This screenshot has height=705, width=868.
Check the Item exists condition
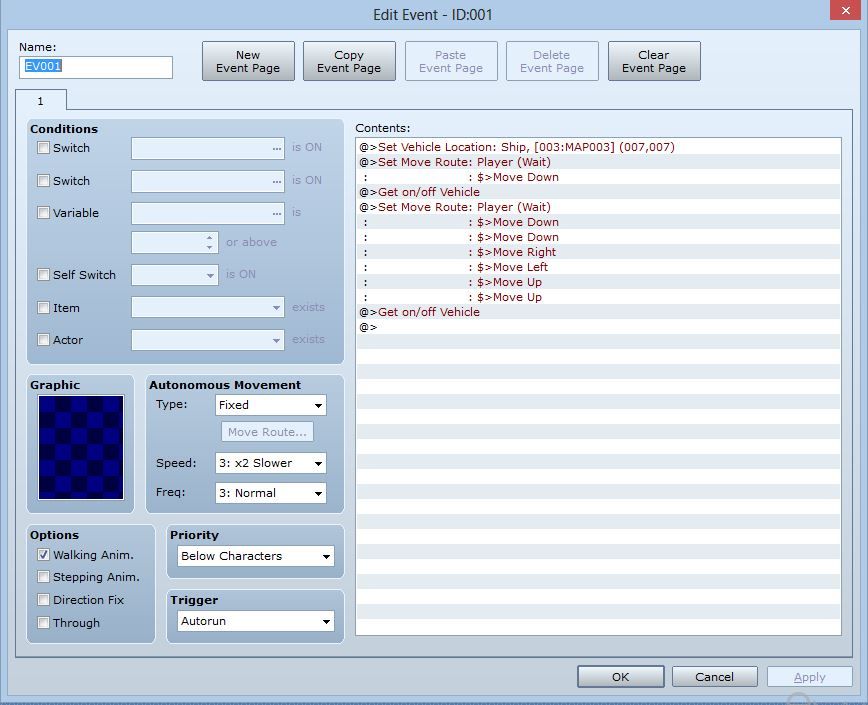point(44,308)
